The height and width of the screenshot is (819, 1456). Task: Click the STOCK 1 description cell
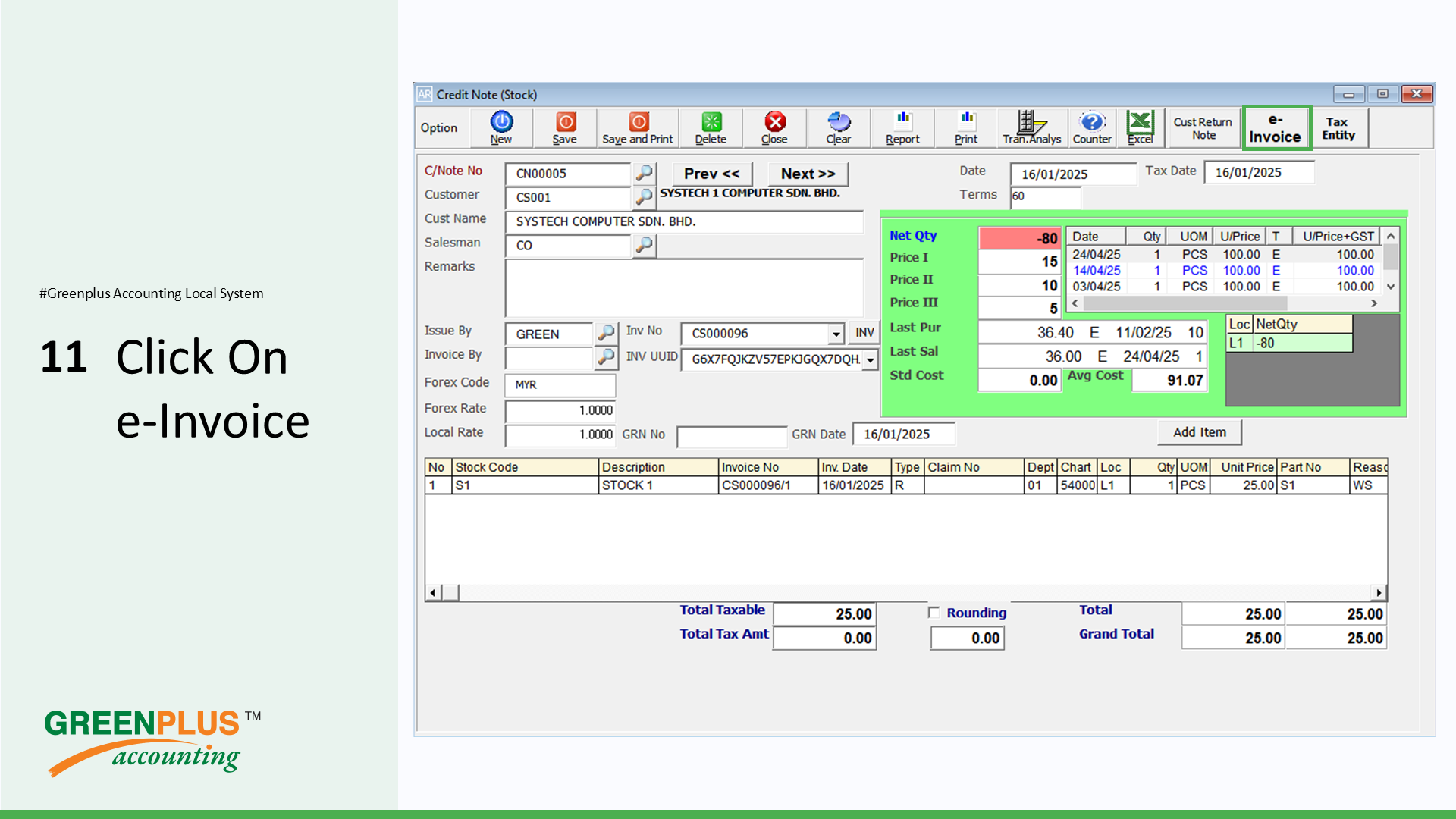(x=658, y=485)
